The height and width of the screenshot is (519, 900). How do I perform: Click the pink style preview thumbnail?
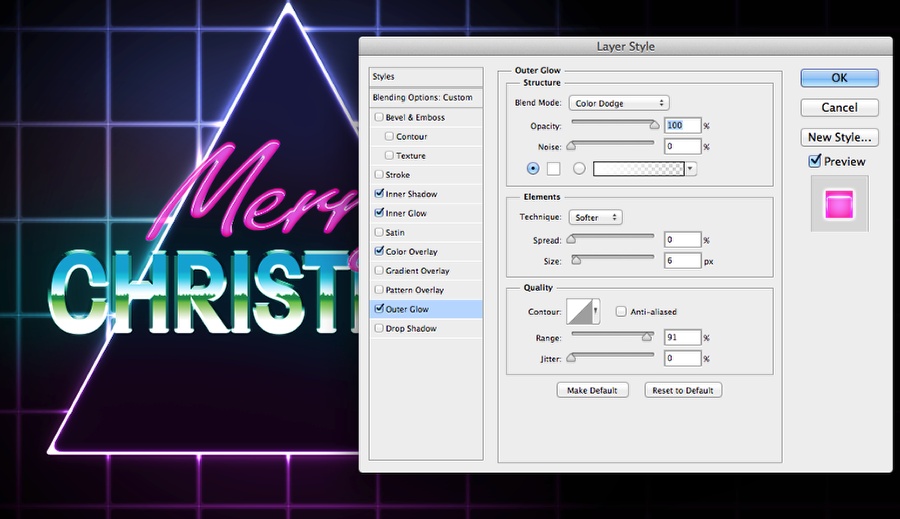click(x=839, y=204)
